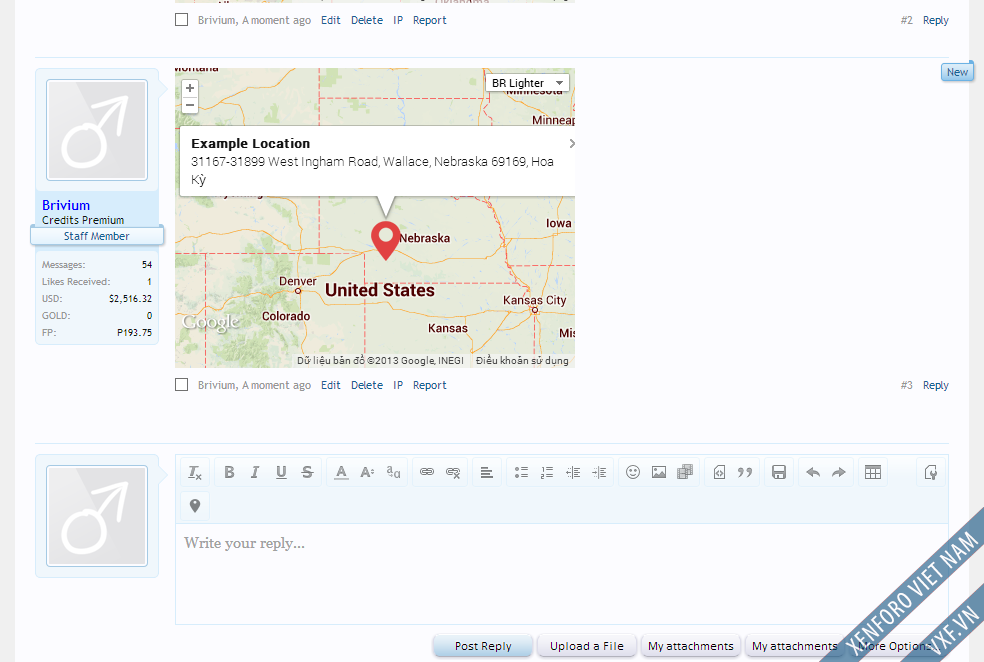The image size is (984, 662).
Task: Click Edit on post #3
Action: pyautogui.click(x=331, y=385)
